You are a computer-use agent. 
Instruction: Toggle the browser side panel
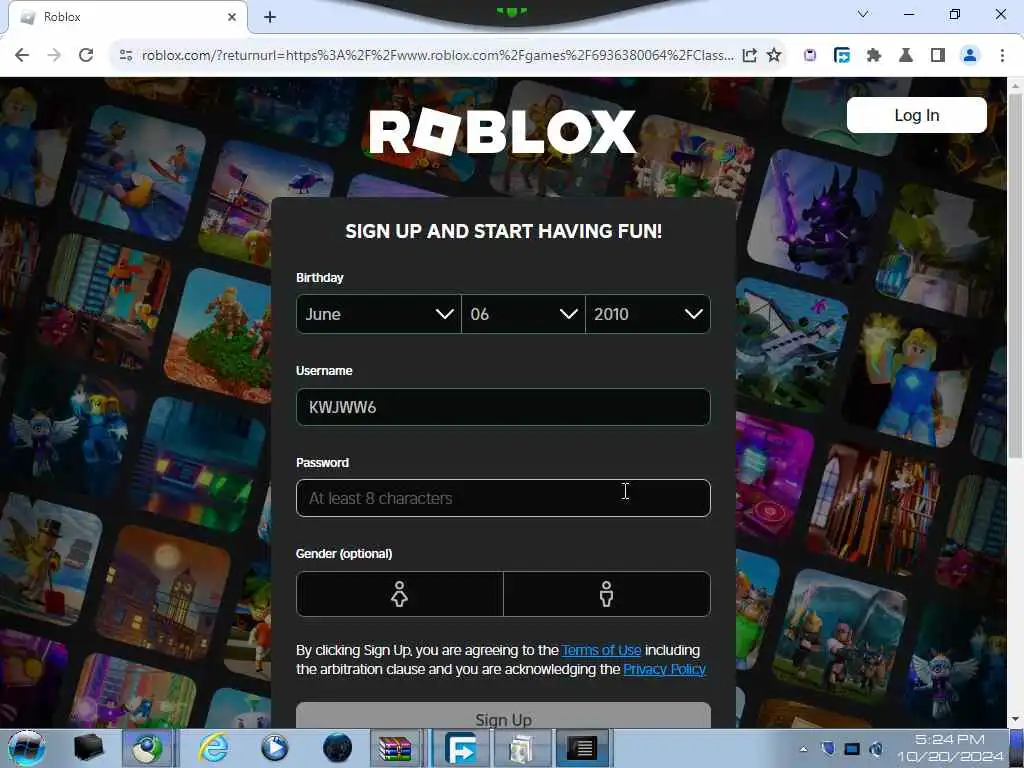pos(938,56)
